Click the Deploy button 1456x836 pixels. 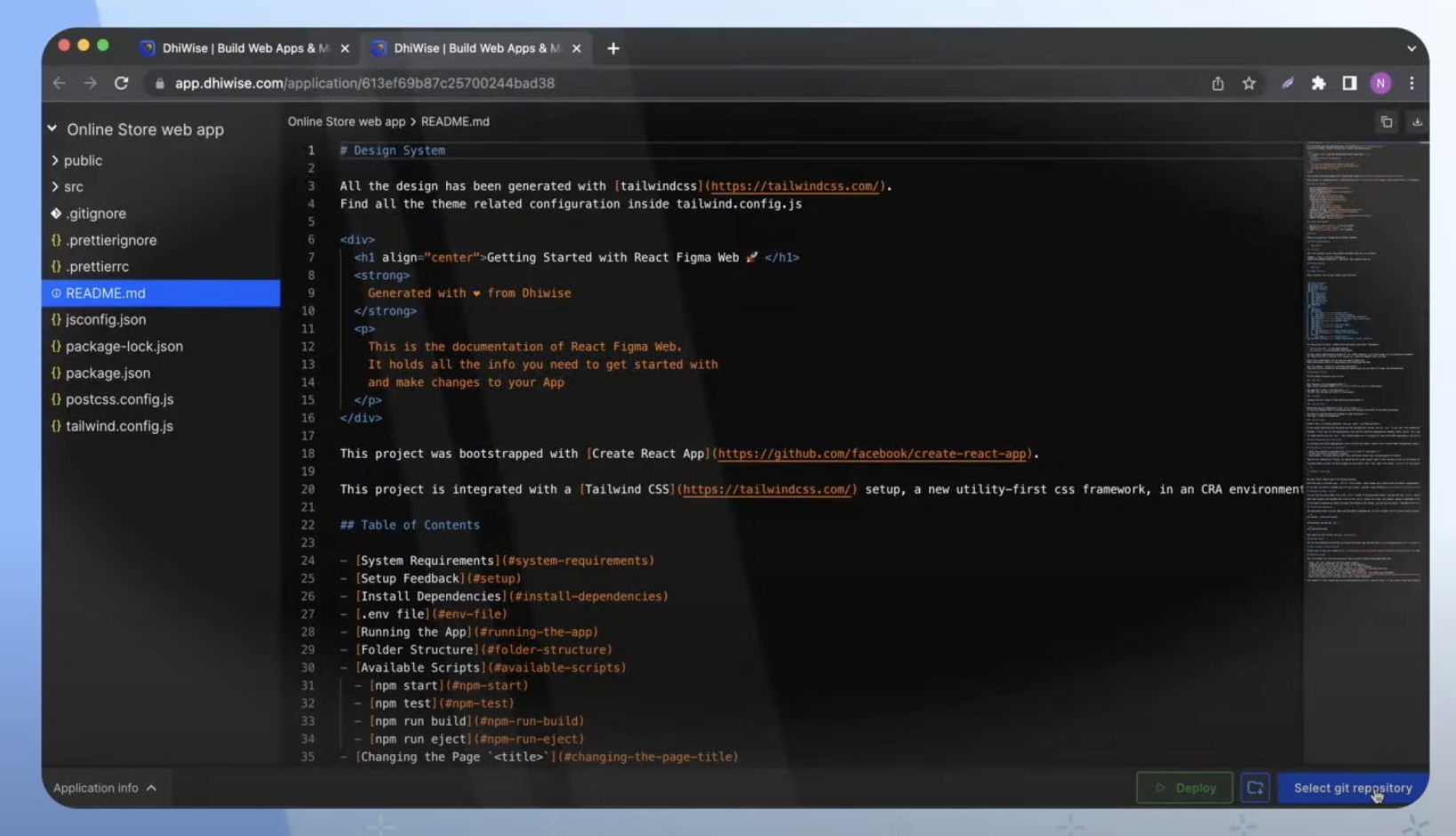[1185, 787]
